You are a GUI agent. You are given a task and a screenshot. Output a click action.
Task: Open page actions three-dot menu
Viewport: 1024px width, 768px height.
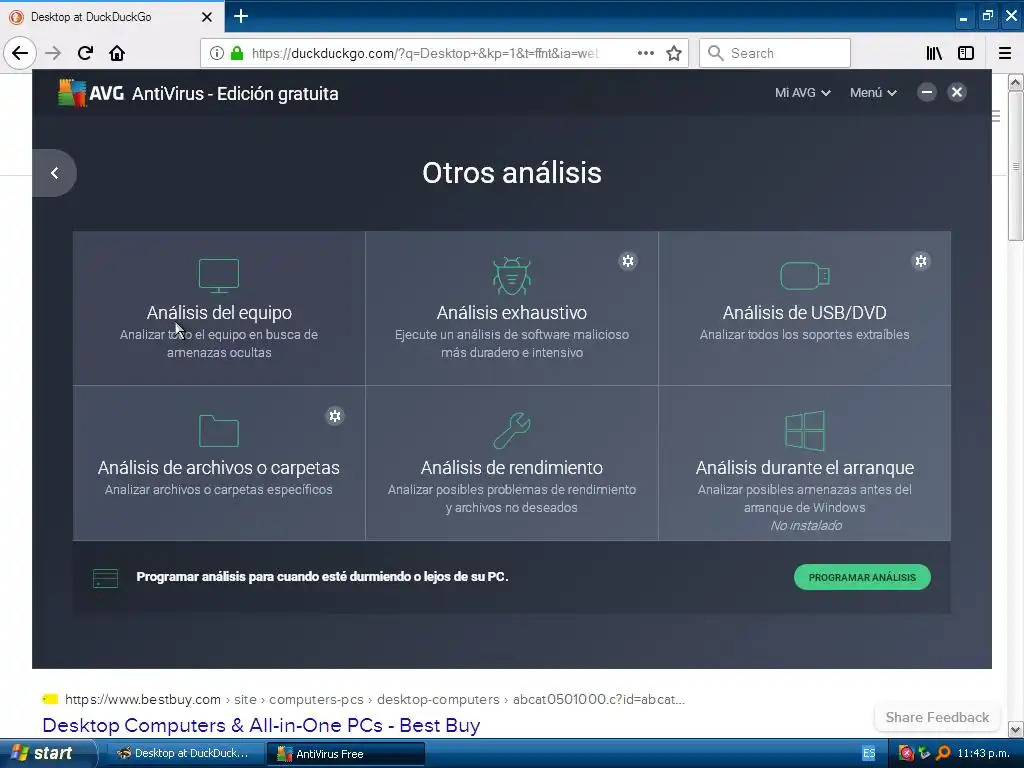coord(645,53)
